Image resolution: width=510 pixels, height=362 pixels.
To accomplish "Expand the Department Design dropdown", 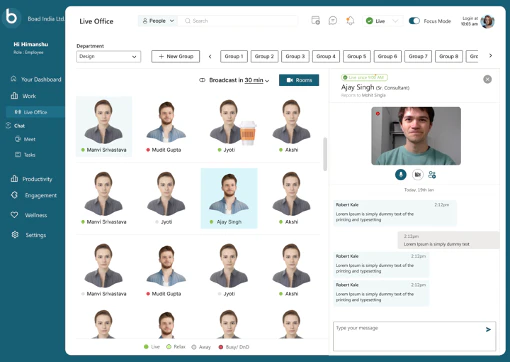I will pyautogui.click(x=108, y=56).
